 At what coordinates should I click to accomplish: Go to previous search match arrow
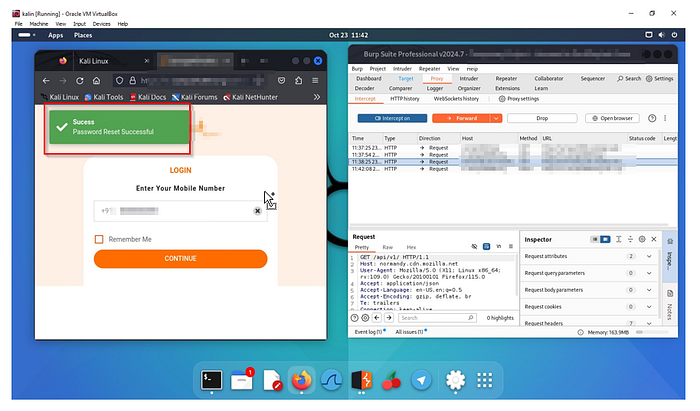[x=377, y=318]
